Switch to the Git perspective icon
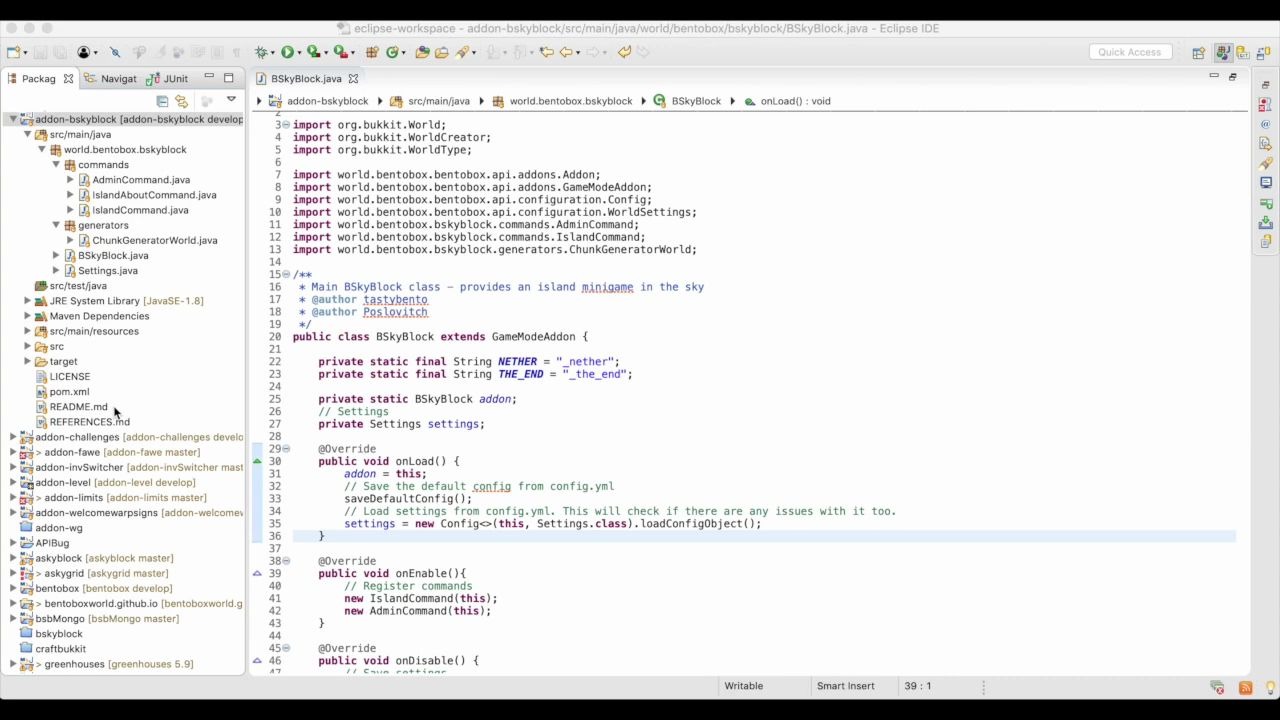Image resolution: width=1280 pixels, height=720 pixels. 1243,53
